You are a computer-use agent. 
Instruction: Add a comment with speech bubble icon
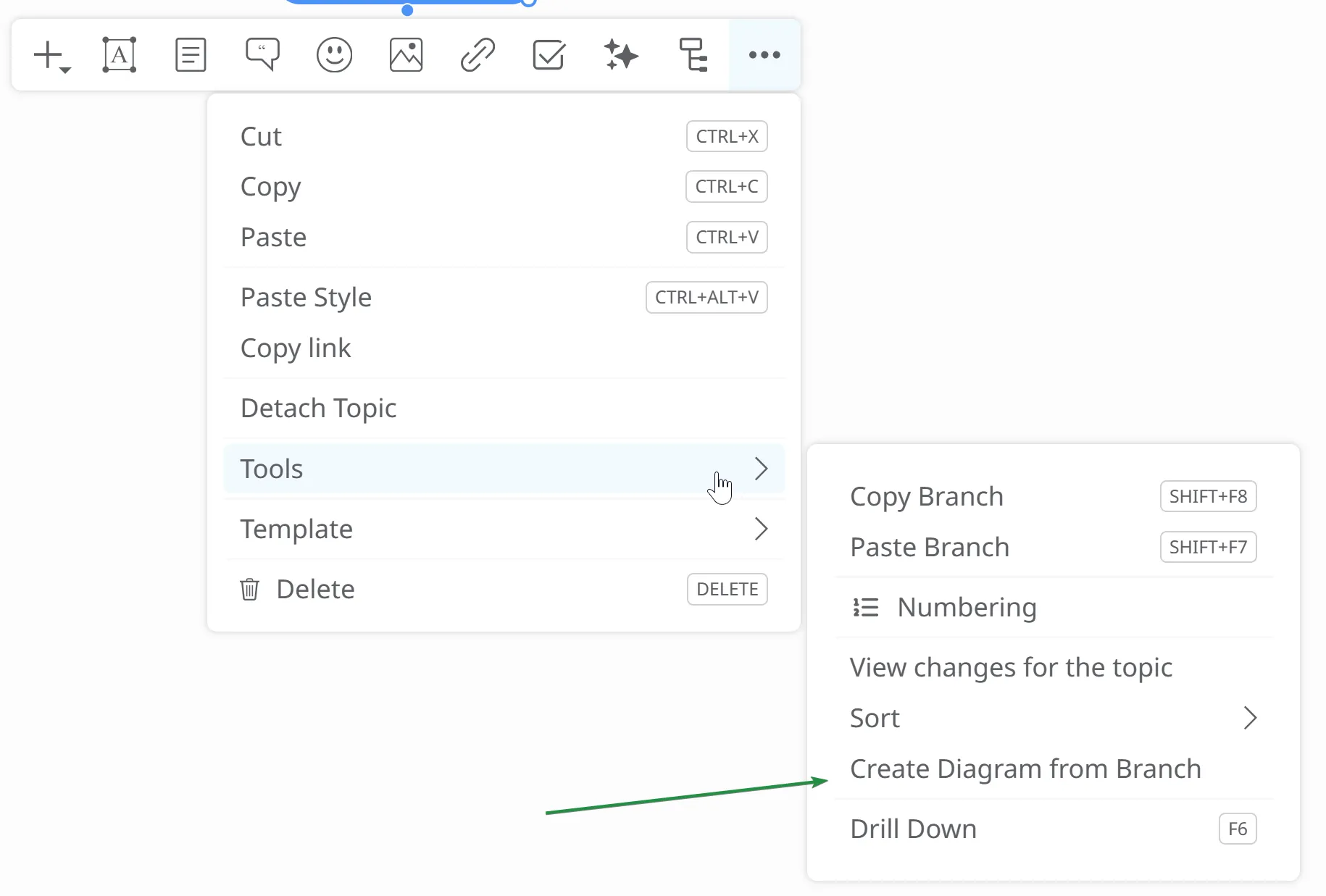262,55
